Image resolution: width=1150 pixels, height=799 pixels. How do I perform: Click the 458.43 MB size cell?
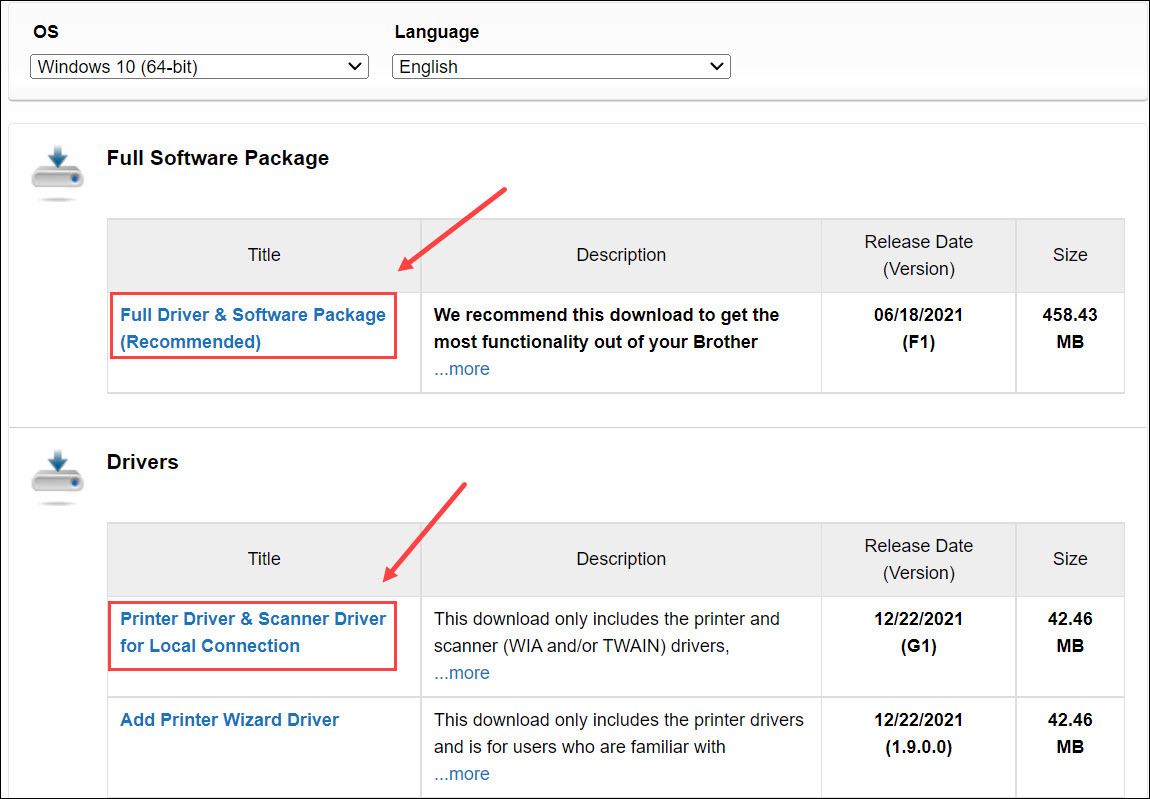point(1070,328)
